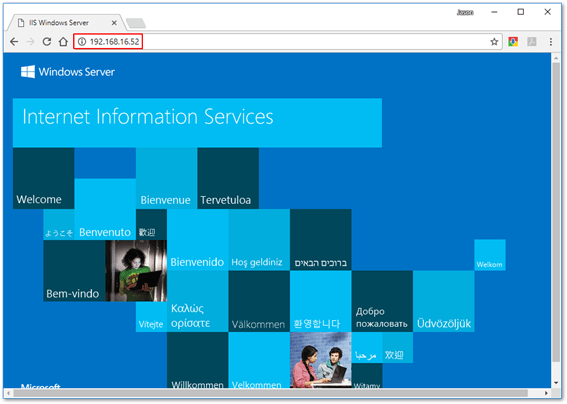Image resolution: width=567 pixels, height=404 pixels.
Task: Click the scroll down arrow on vertical scrollbar
Action: [556, 383]
